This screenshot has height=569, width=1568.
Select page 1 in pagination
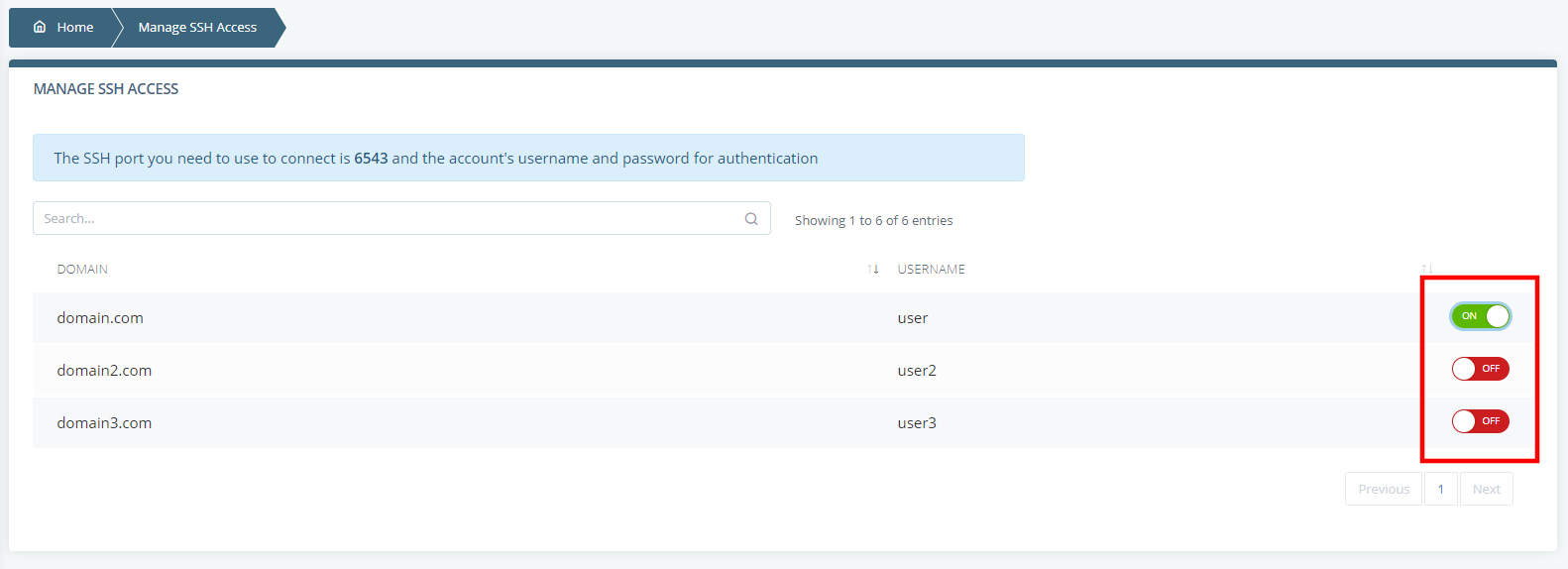(1441, 489)
